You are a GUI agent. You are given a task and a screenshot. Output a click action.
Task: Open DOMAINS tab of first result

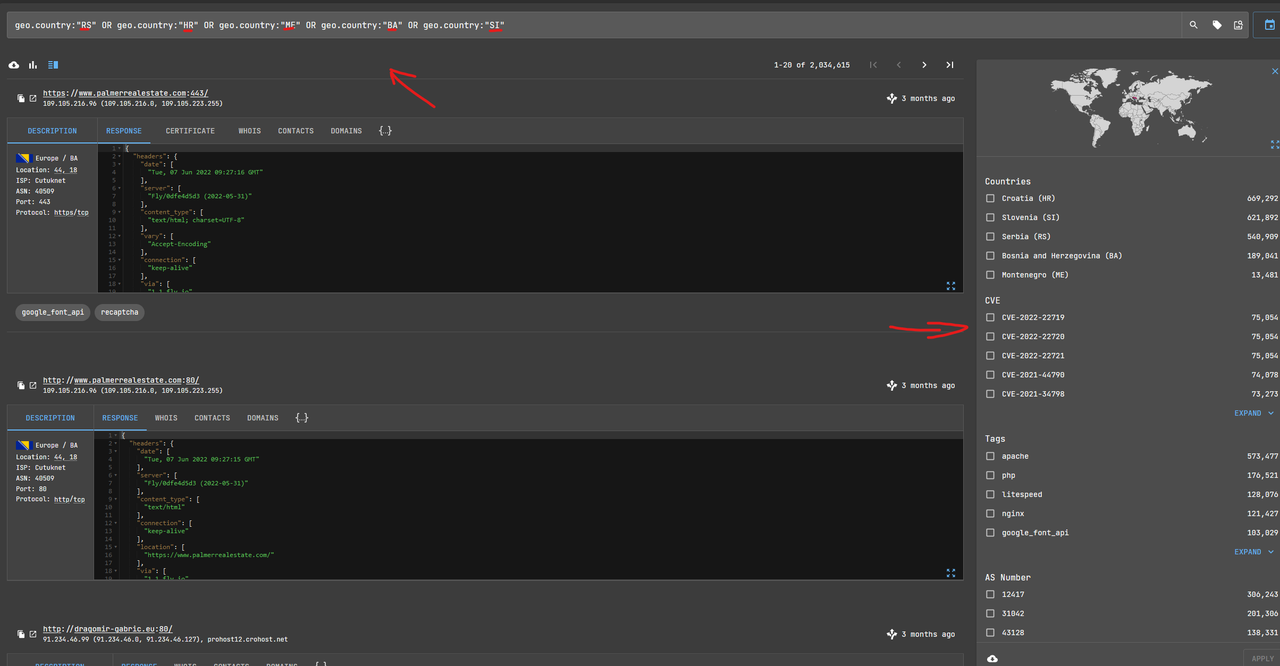pos(346,131)
